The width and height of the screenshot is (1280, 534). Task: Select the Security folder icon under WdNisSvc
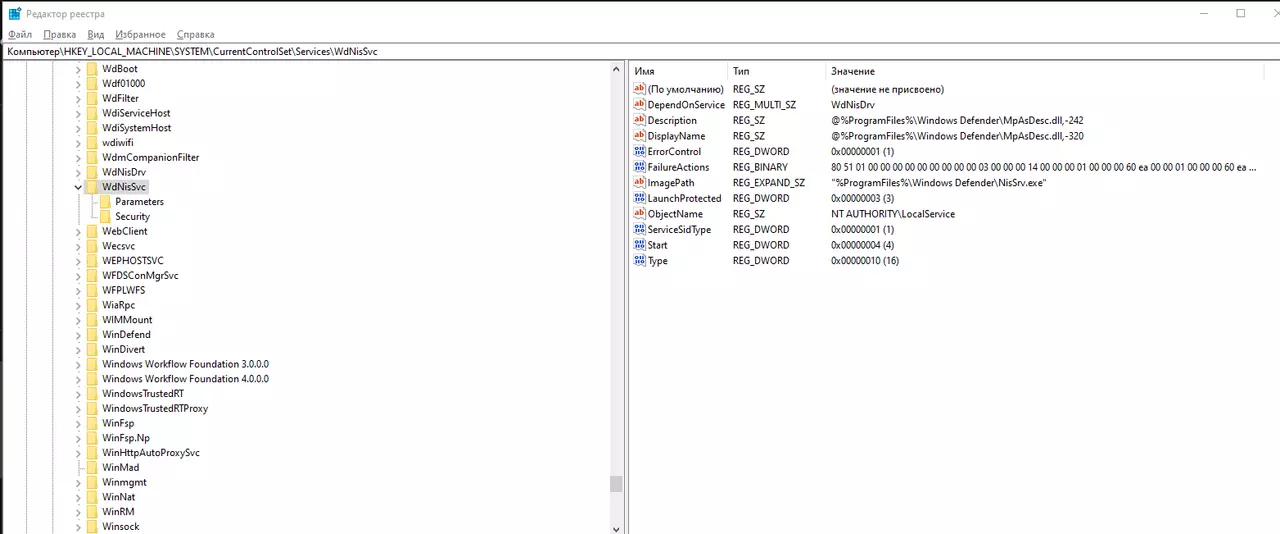[106, 216]
